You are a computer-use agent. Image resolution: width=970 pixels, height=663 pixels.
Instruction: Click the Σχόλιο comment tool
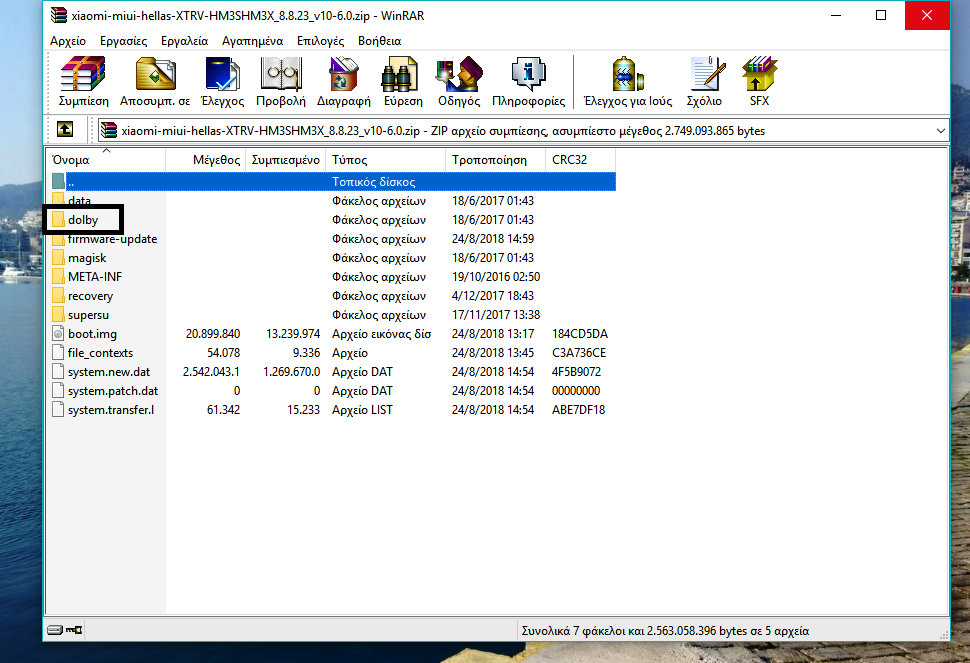(x=704, y=82)
